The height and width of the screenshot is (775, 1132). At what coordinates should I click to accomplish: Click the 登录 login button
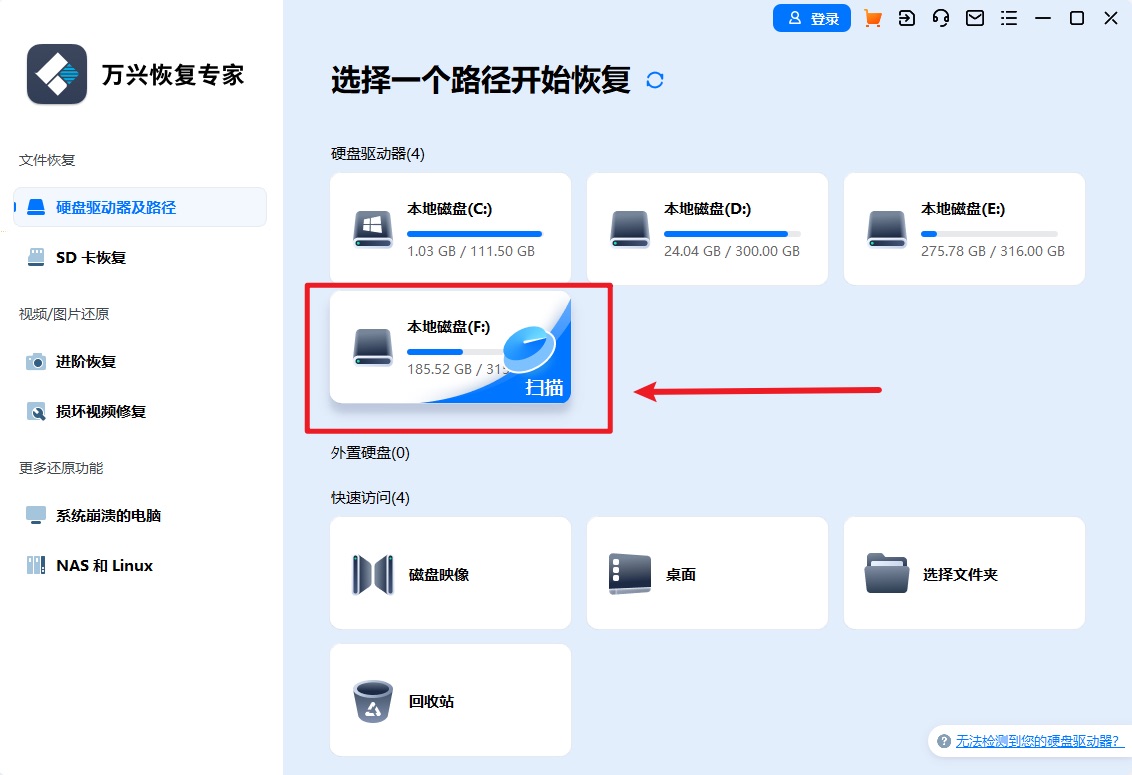[811, 18]
